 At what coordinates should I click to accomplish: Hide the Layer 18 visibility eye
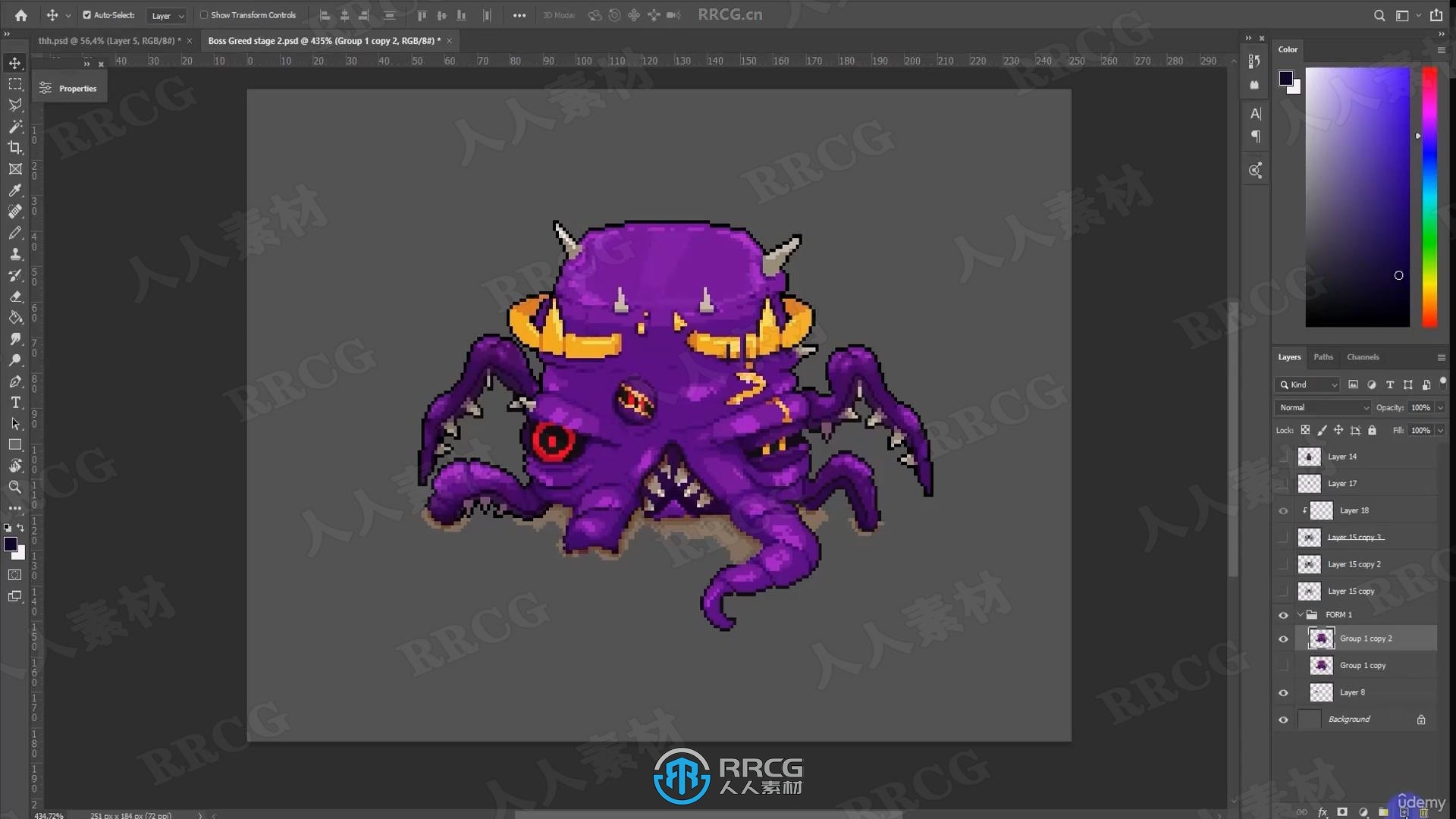pos(1283,511)
